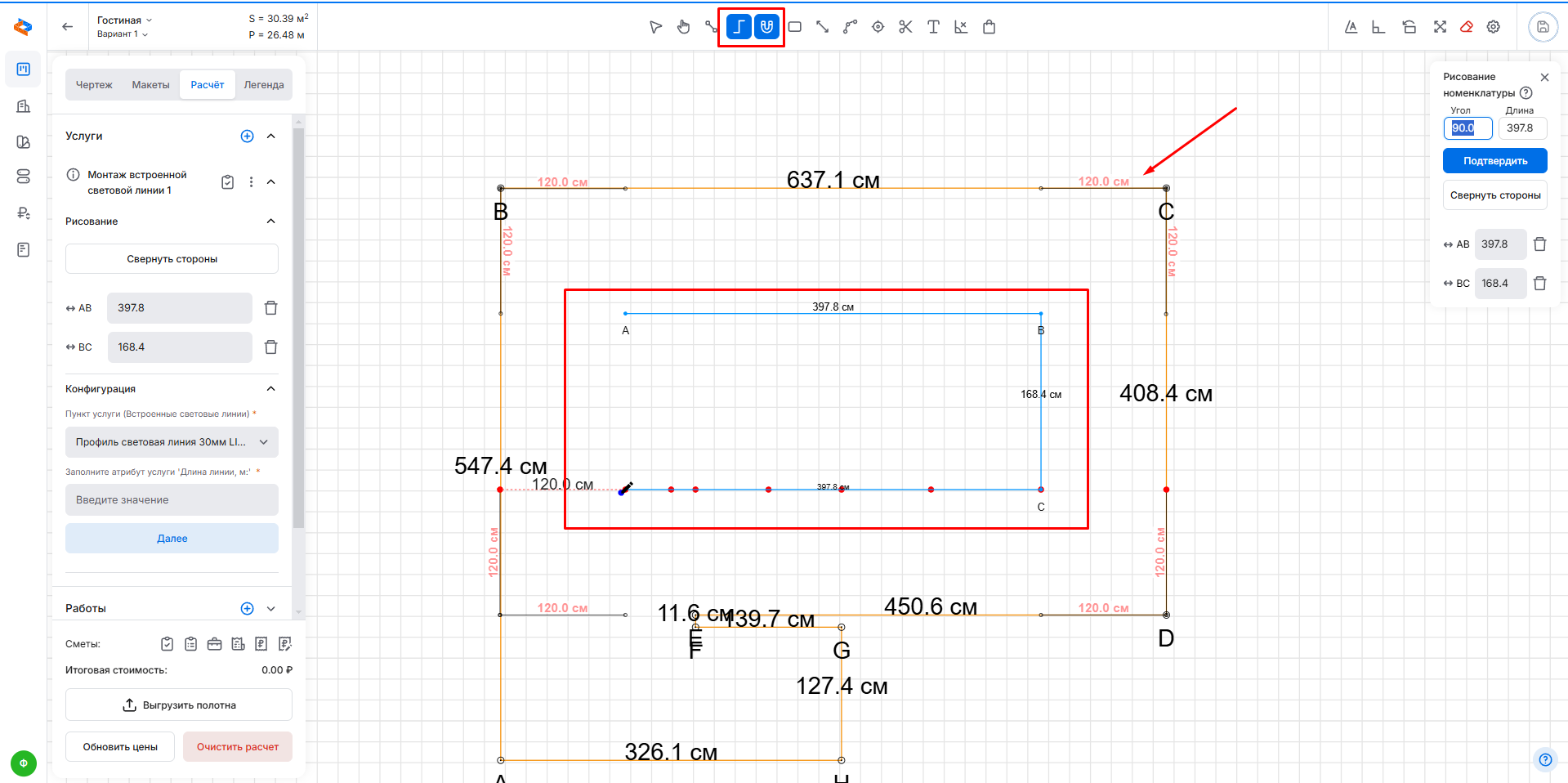1568x783 pixels.
Task: Expand the Работы section chevron
Action: tap(271, 609)
